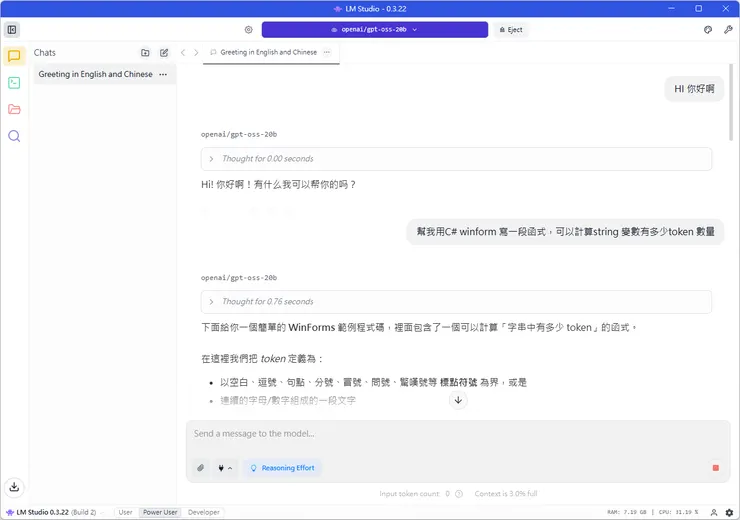Viewport: 740px width, 520px height.
Task: Click the first openai/gpt-oss-20b response label
Action: [x=239, y=134]
